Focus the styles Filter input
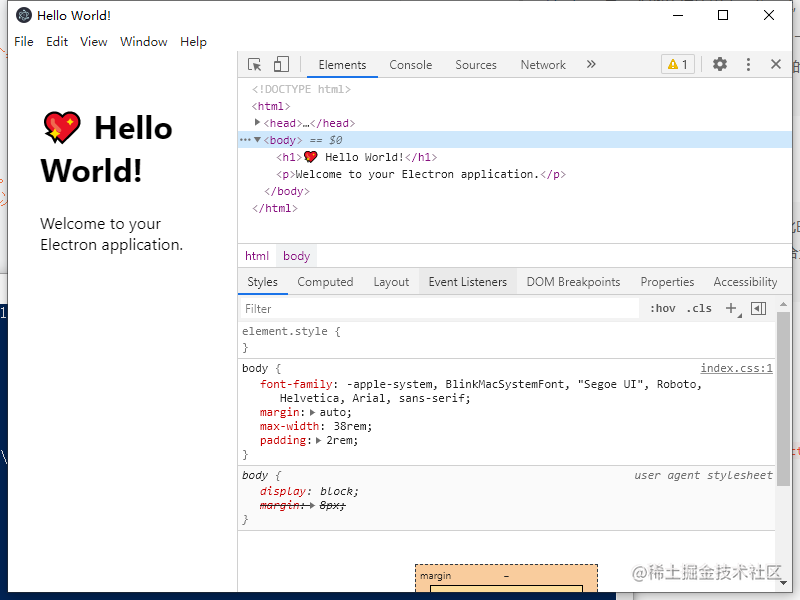Screen dimensions: 800x600 pos(439,309)
